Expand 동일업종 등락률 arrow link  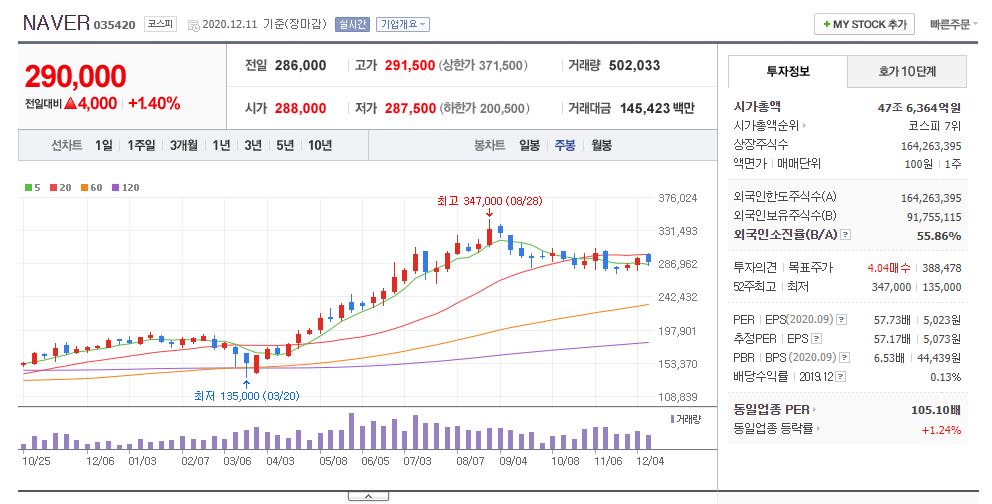[x=818, y=429]
